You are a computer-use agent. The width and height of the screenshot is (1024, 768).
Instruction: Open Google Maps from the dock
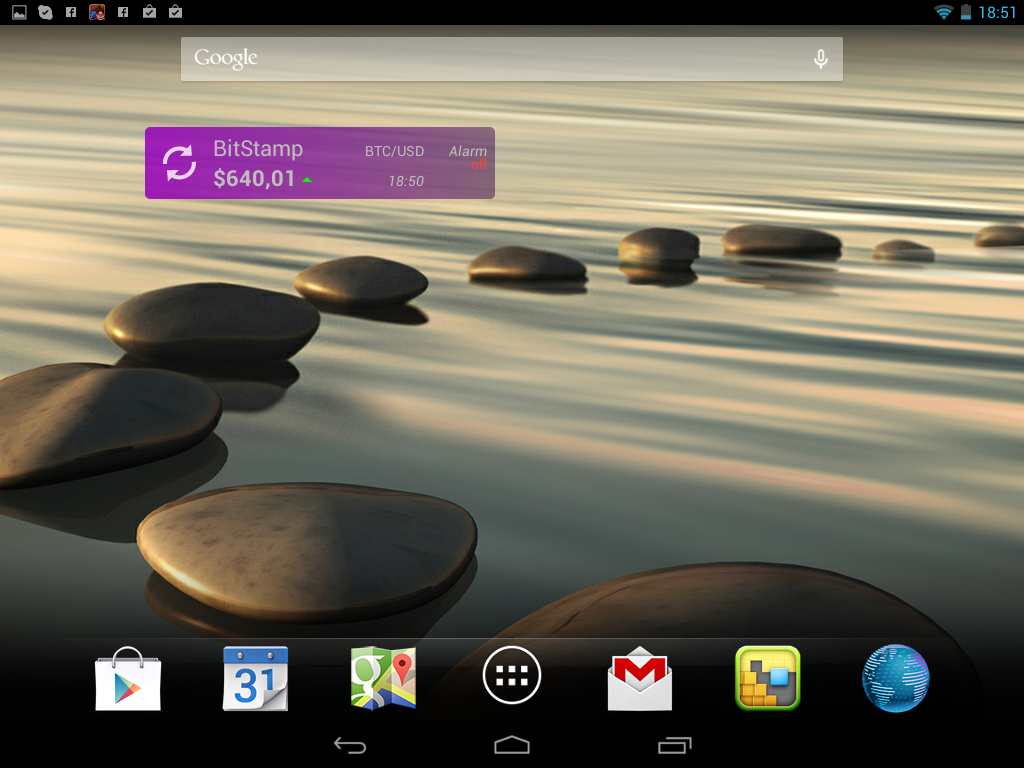point(383,678)
